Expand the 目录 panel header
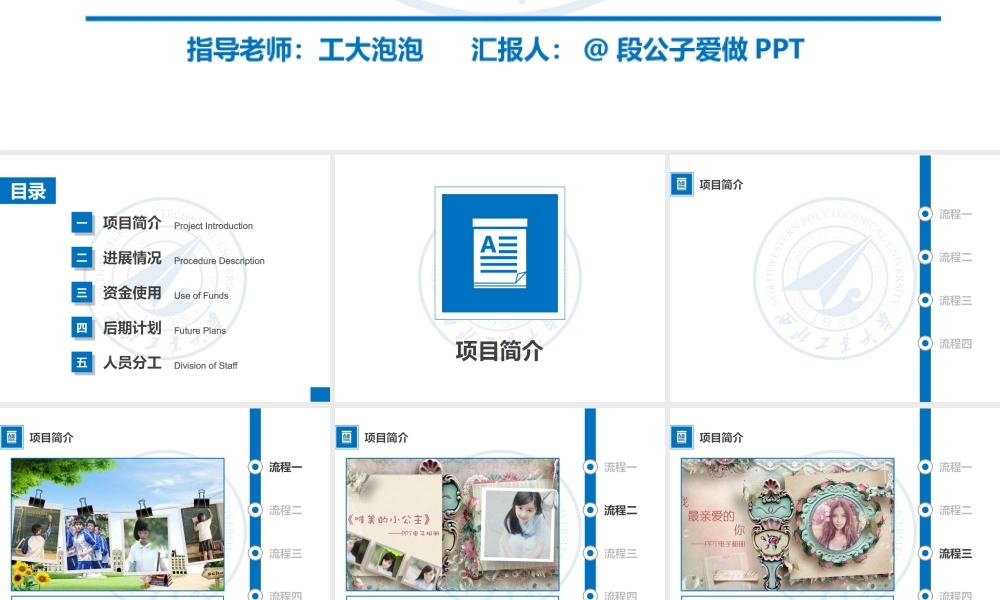This screenshot has width=1000, height=600. (29, 190)
